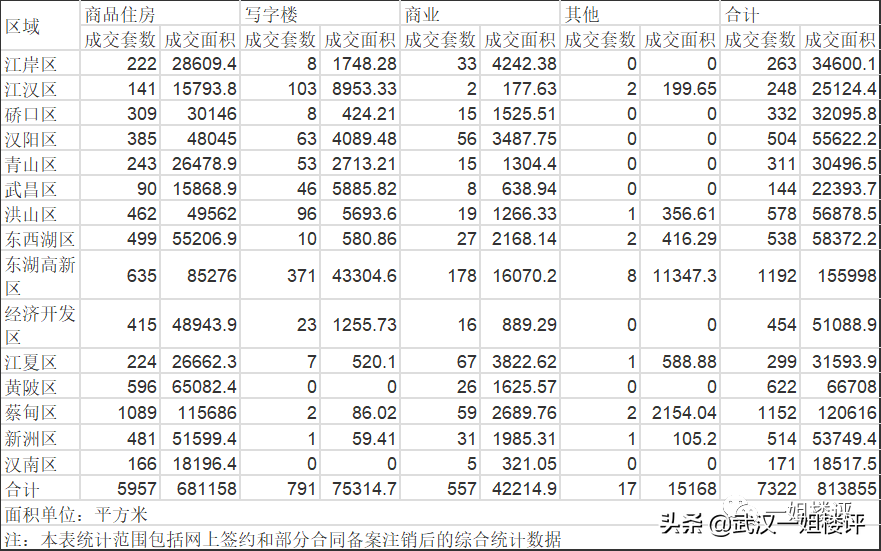The width and height of the screenshot is (881, 551).
Task: Click 成交面积 subheader under 商品住房
Action: 200,39
